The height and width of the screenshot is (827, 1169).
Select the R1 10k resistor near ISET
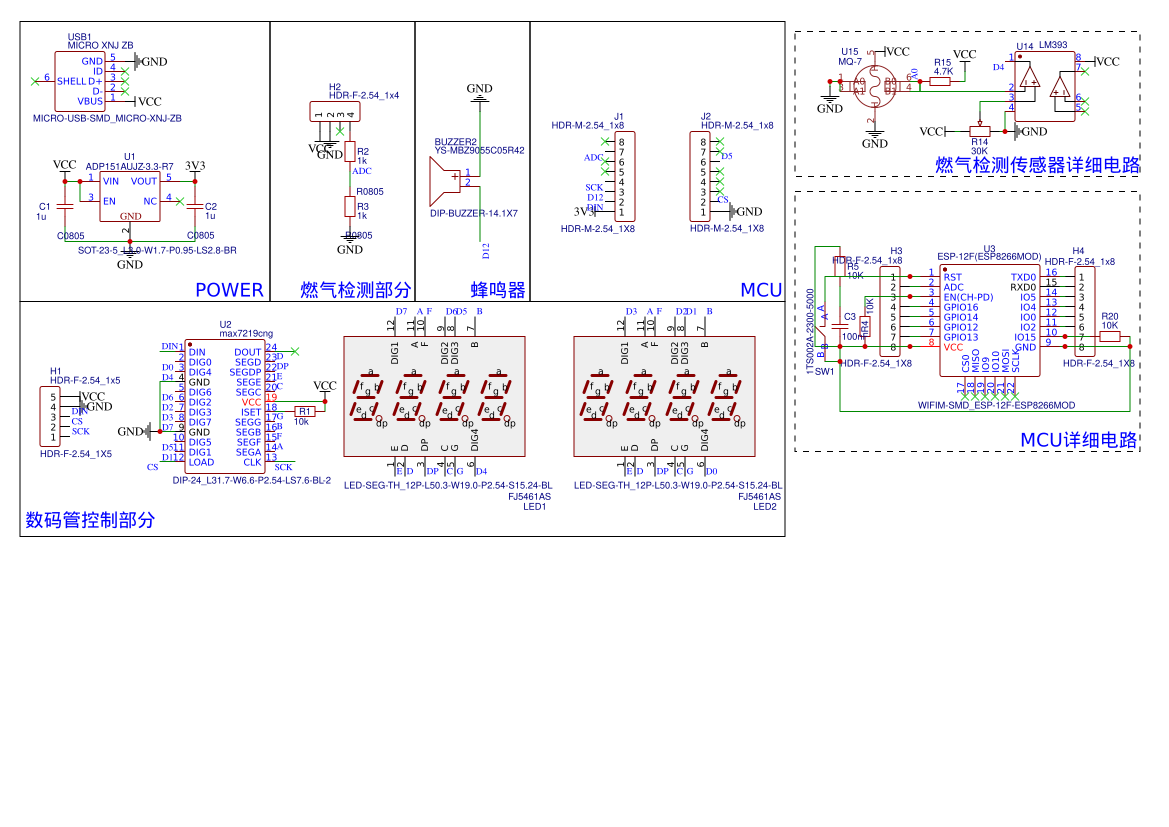[x=305, y=411]
